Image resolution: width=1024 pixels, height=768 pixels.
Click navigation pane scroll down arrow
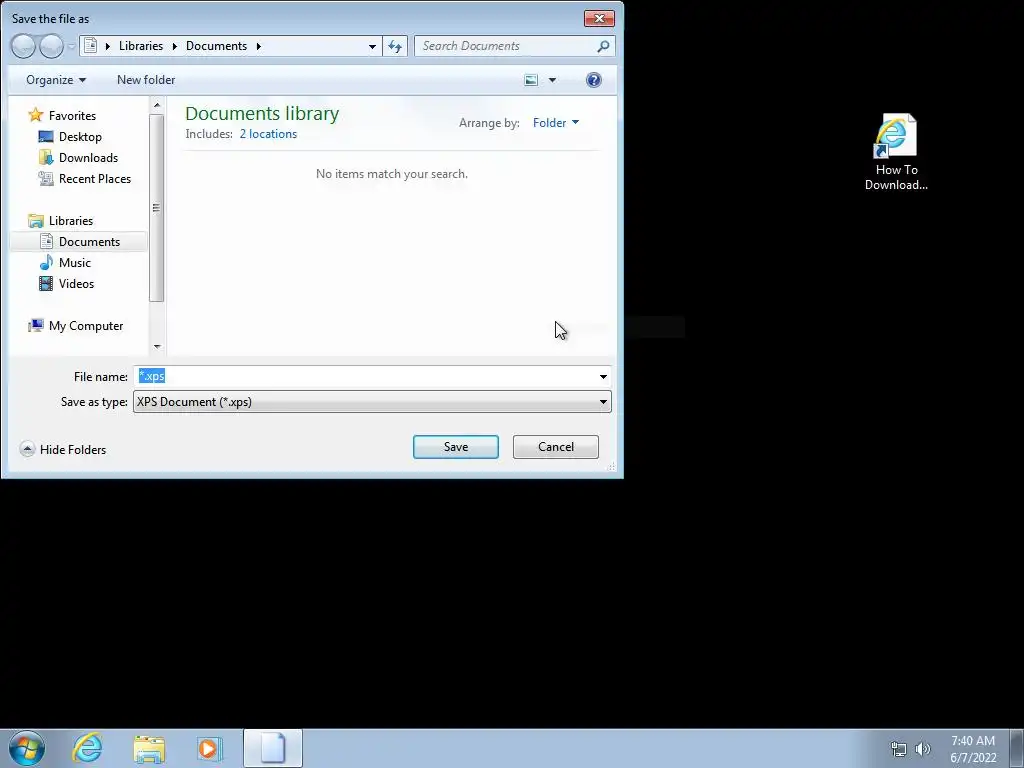pyautogui.click(x=157, y=347)
